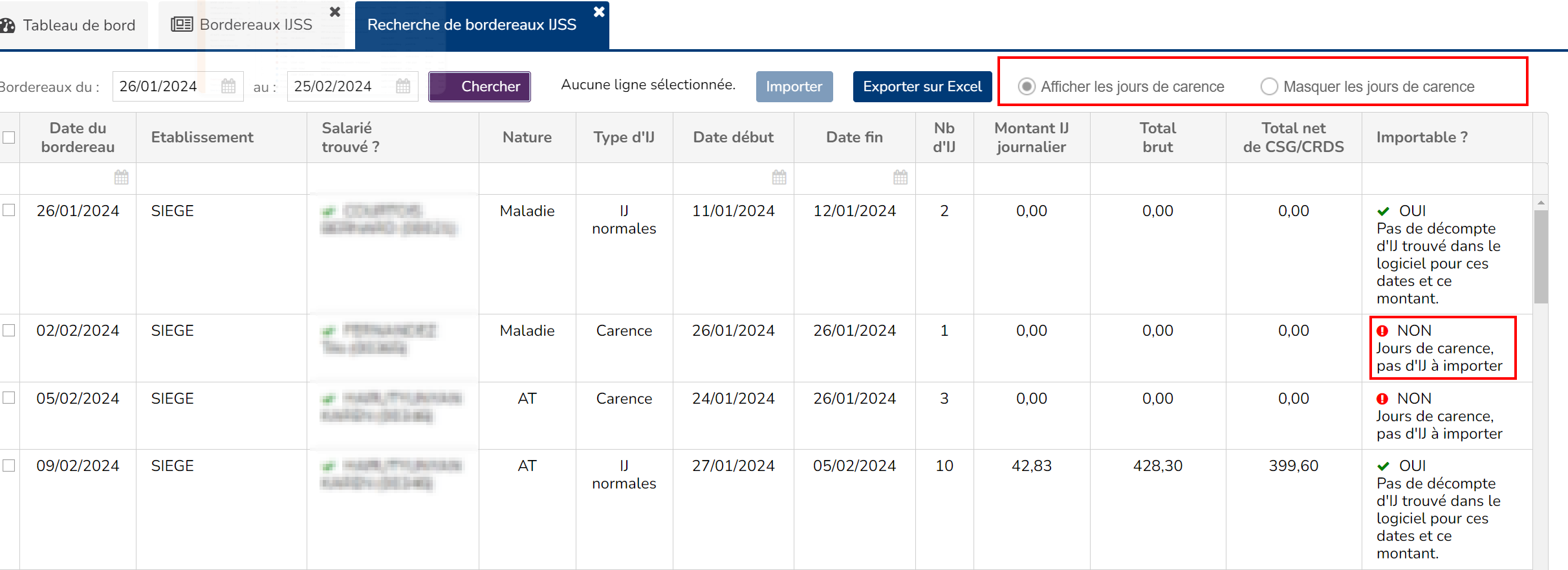Click calendar icon in Date du bordereau filter
Image resolution: width=1568 pixels, height=570 pixels.
122,177
